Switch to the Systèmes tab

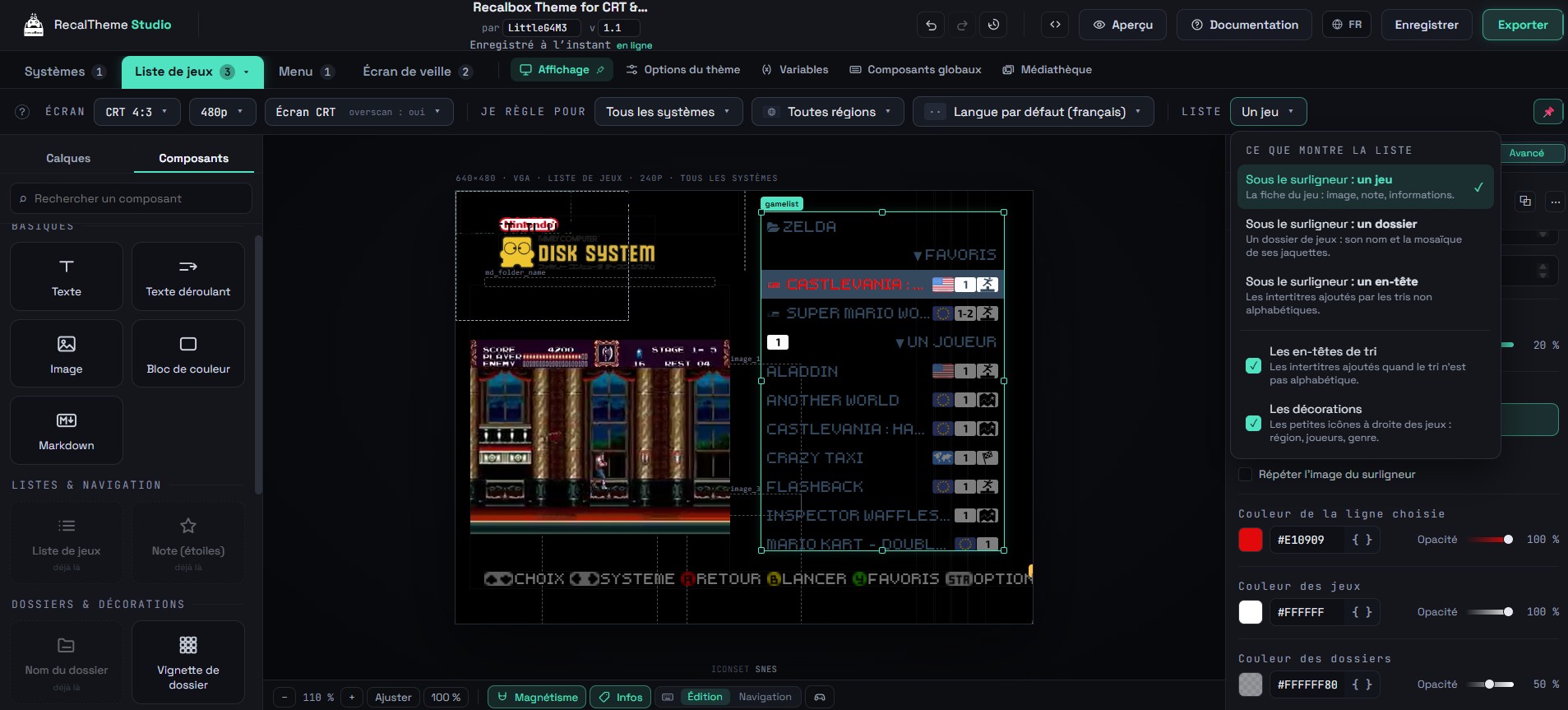click(x=65, y=72)
